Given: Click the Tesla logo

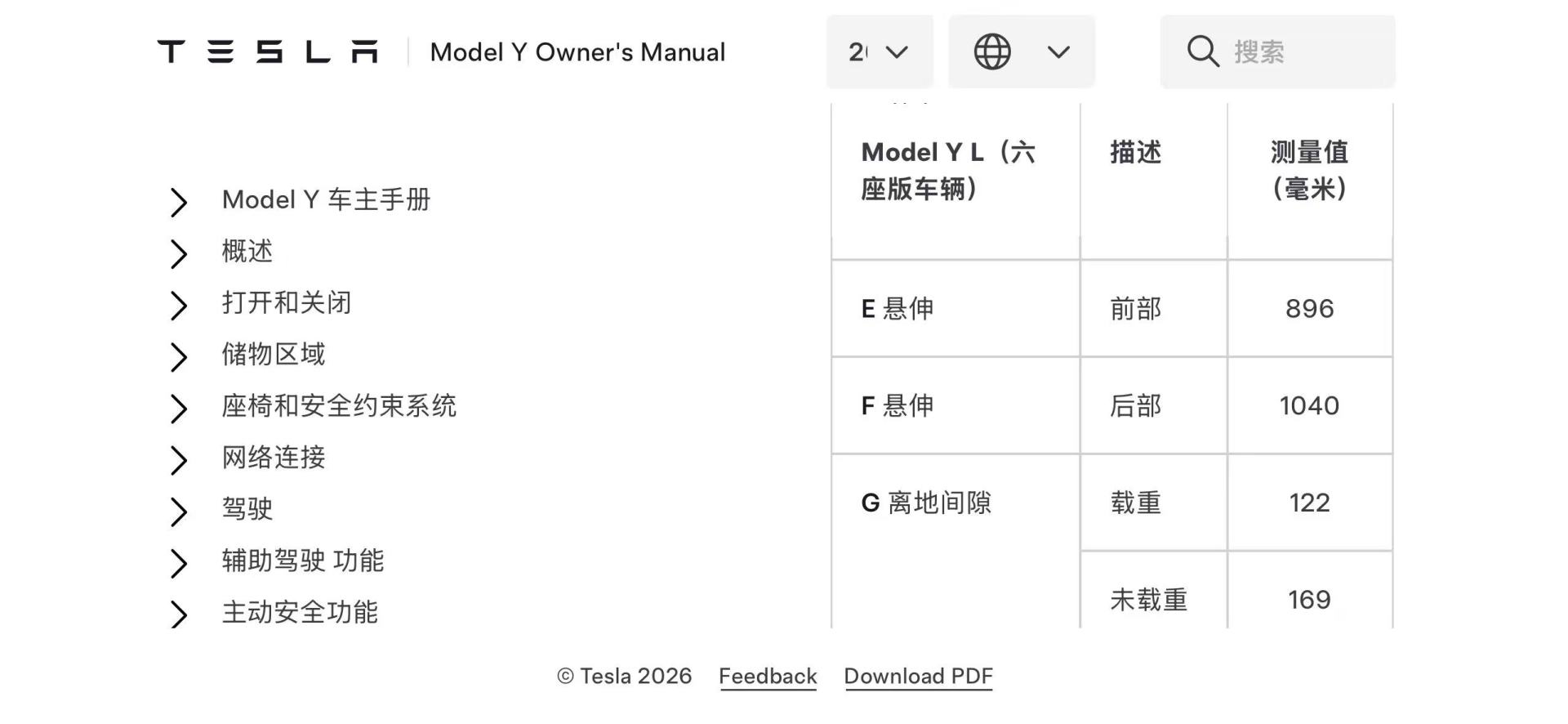Looking at the screenshot, I should (x=268, y=52).
